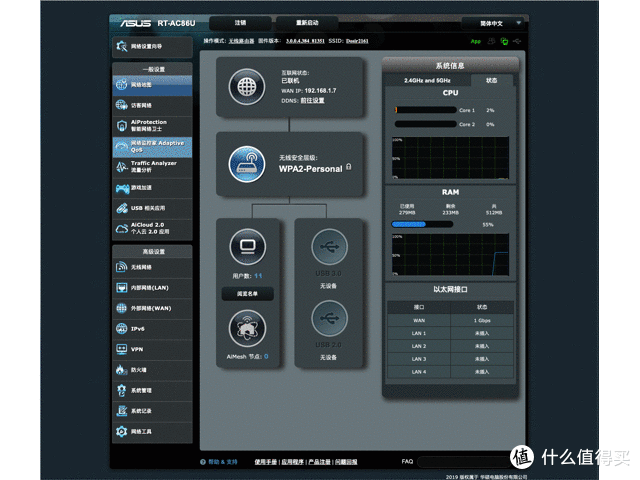Open the 网络设置向导 setup wizard
Viewport: 640px width, 480px height.
click(x=152, y=47)
